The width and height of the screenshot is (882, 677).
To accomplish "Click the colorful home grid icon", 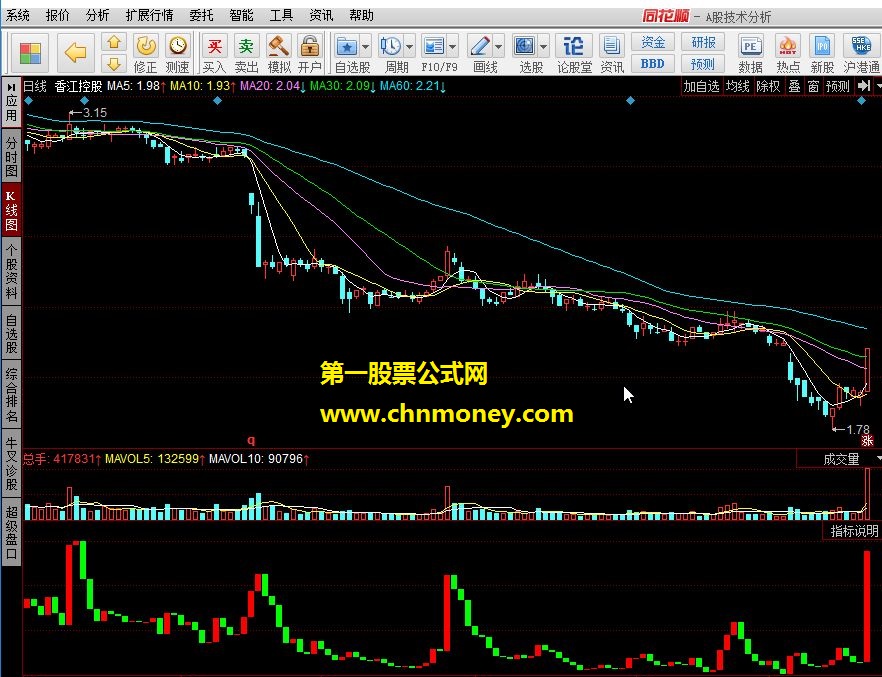I will point(30,53).
